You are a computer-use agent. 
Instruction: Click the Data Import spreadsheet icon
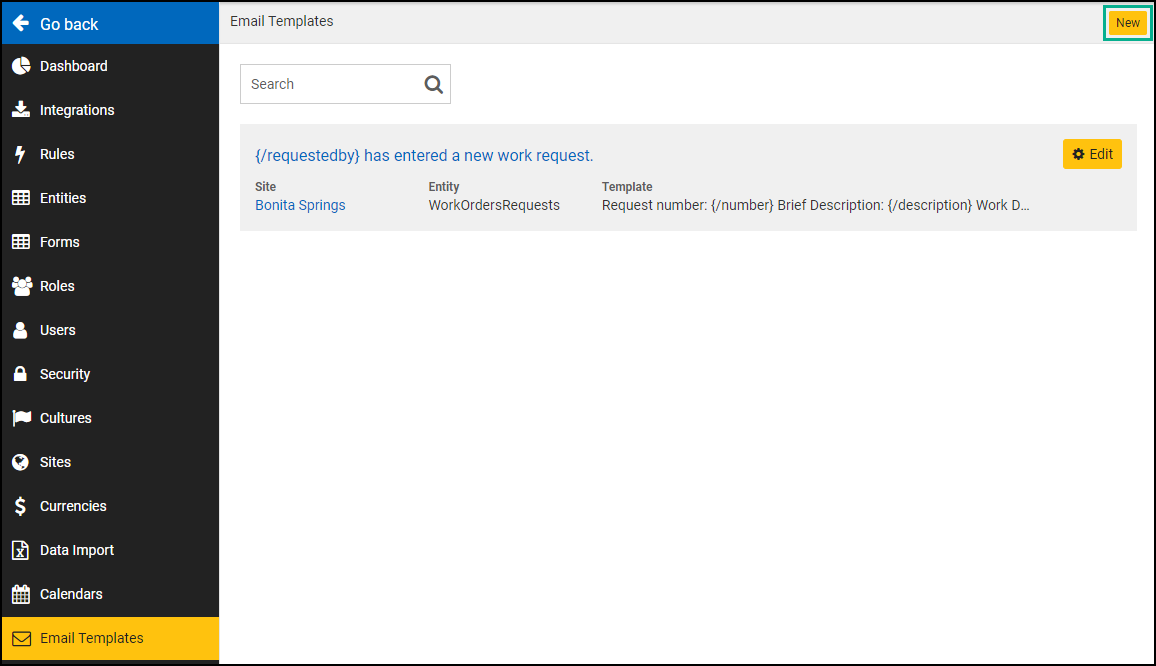pyautogui.click(x=20, y=550)
